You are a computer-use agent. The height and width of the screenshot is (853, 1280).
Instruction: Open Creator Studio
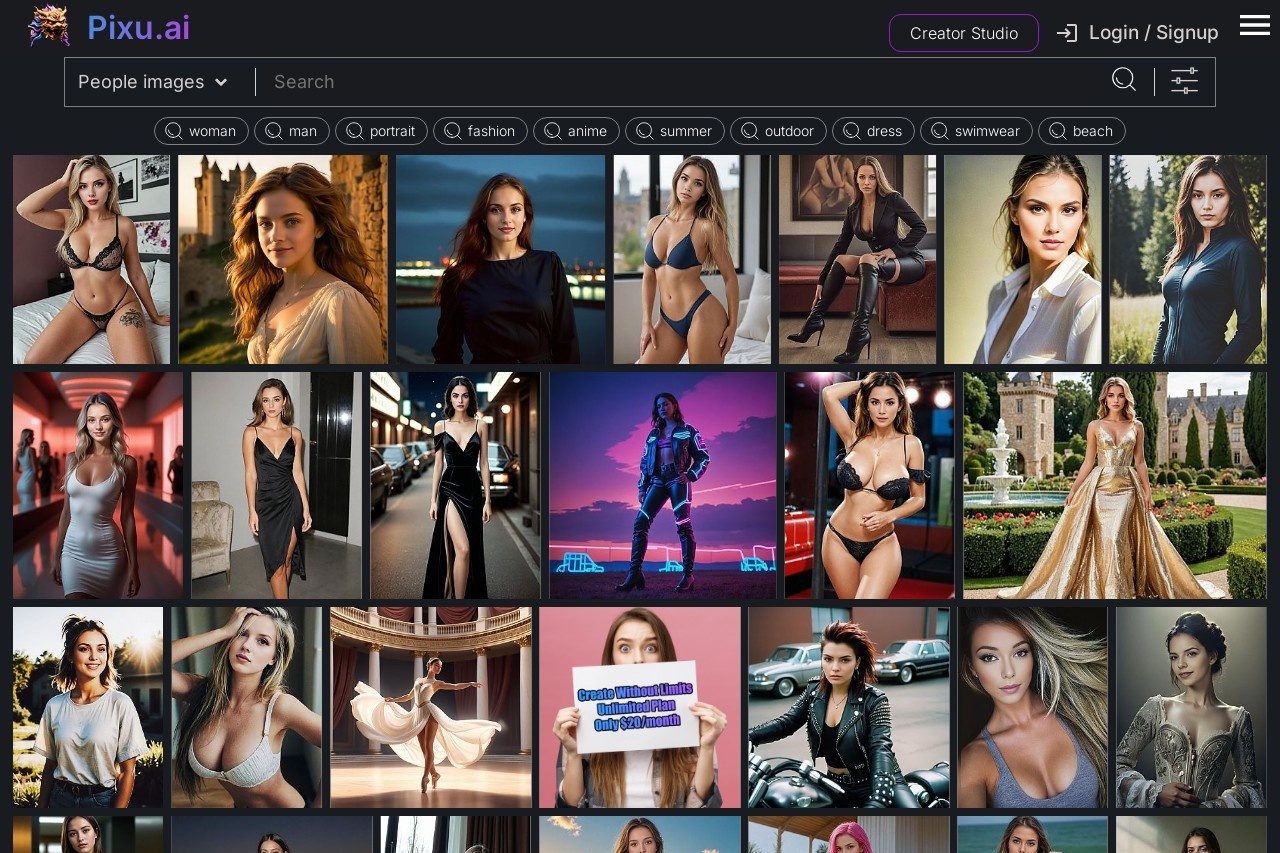[964, 33]
